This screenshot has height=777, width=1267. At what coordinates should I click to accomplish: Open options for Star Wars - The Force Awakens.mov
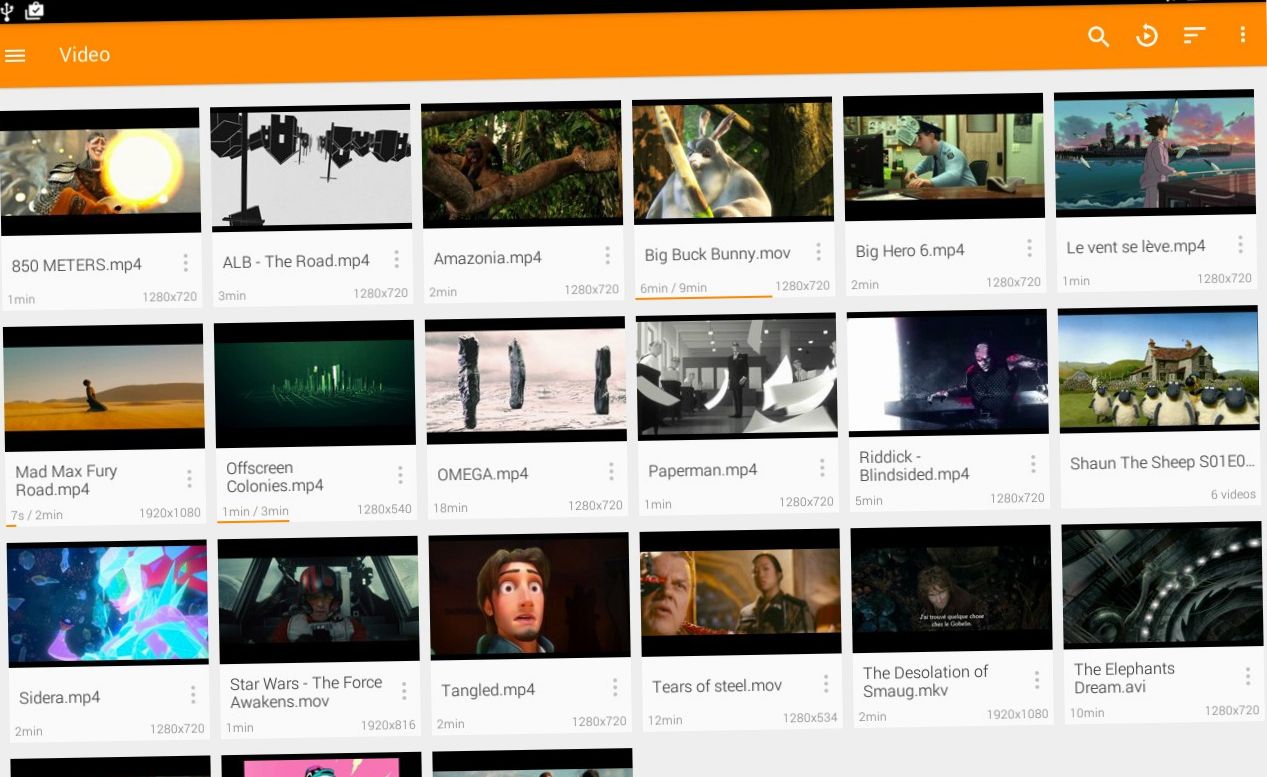405,691
